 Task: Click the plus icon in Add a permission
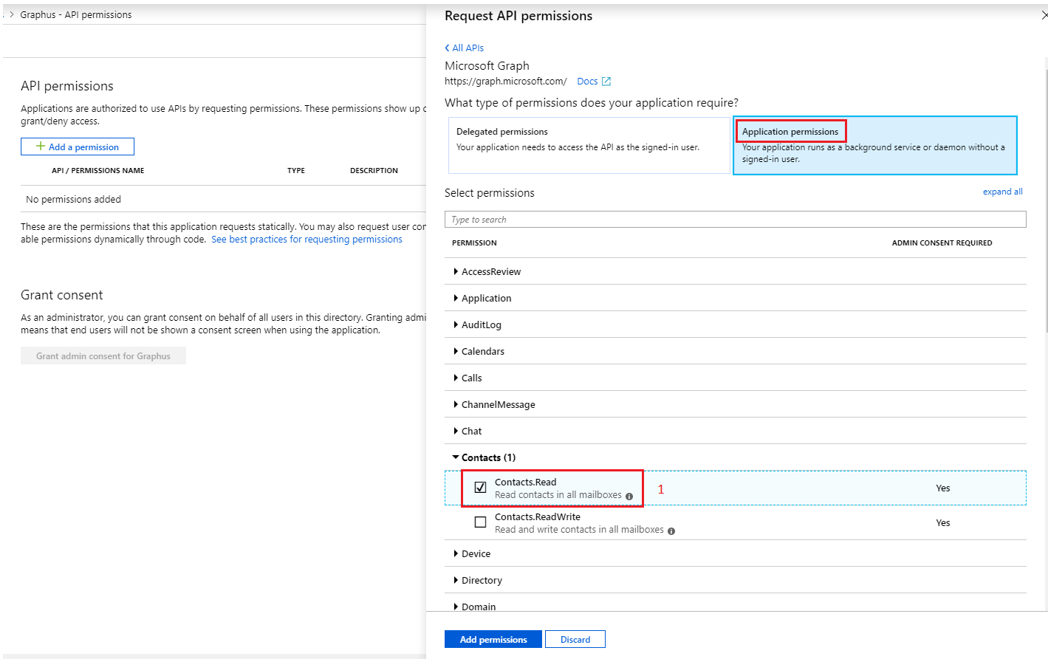[x=40, y=146]
